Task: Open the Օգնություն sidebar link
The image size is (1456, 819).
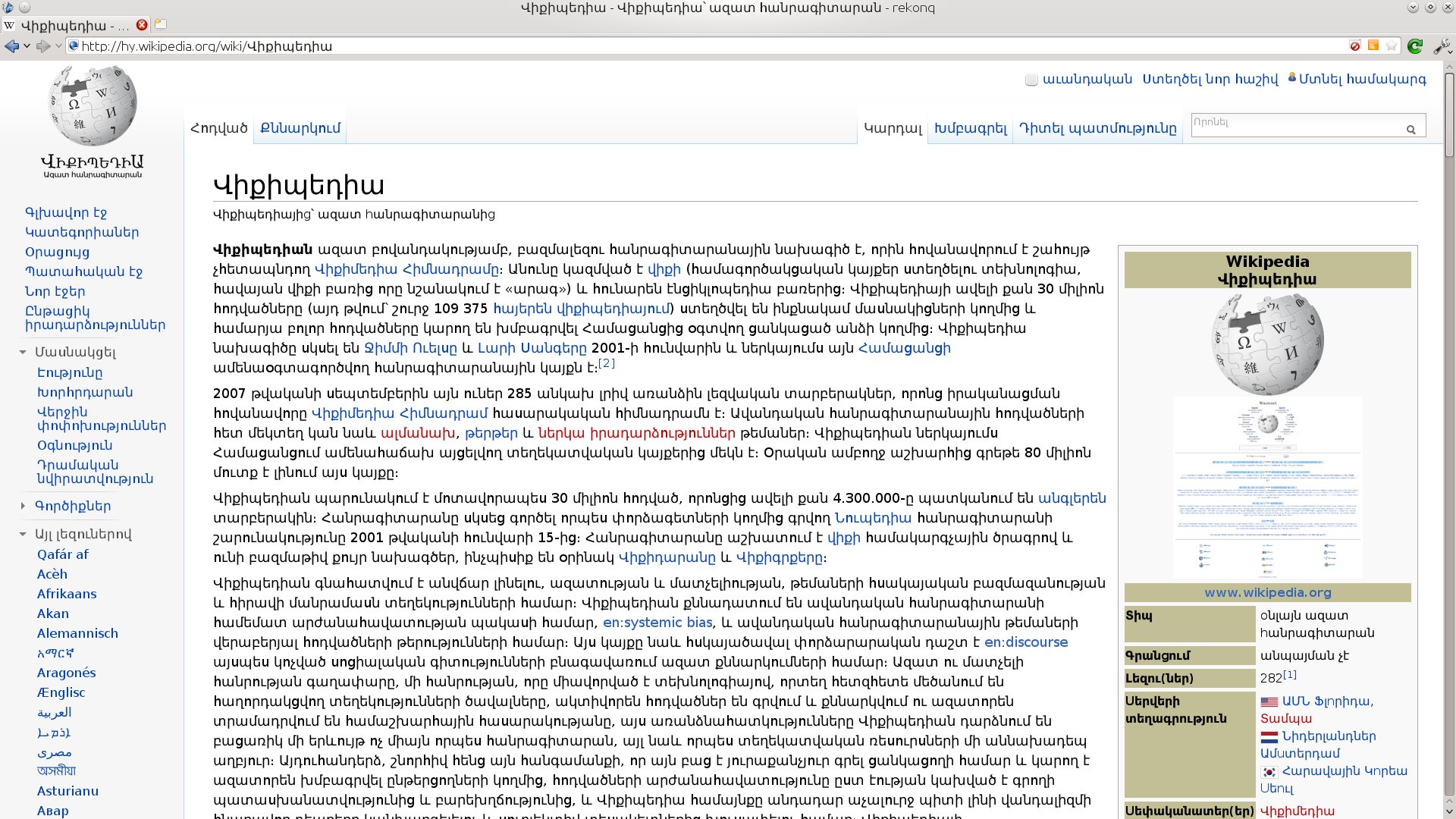Action: (74, 445)
